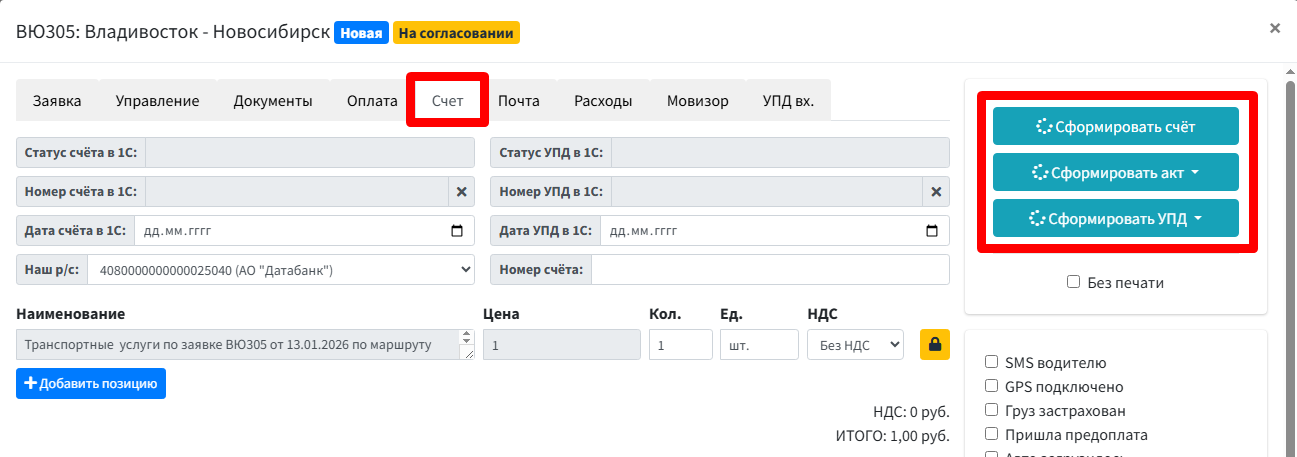Expand Сформировать акт dropdown button
This screenshot has height=457, width=1297.
(1115, 172)
